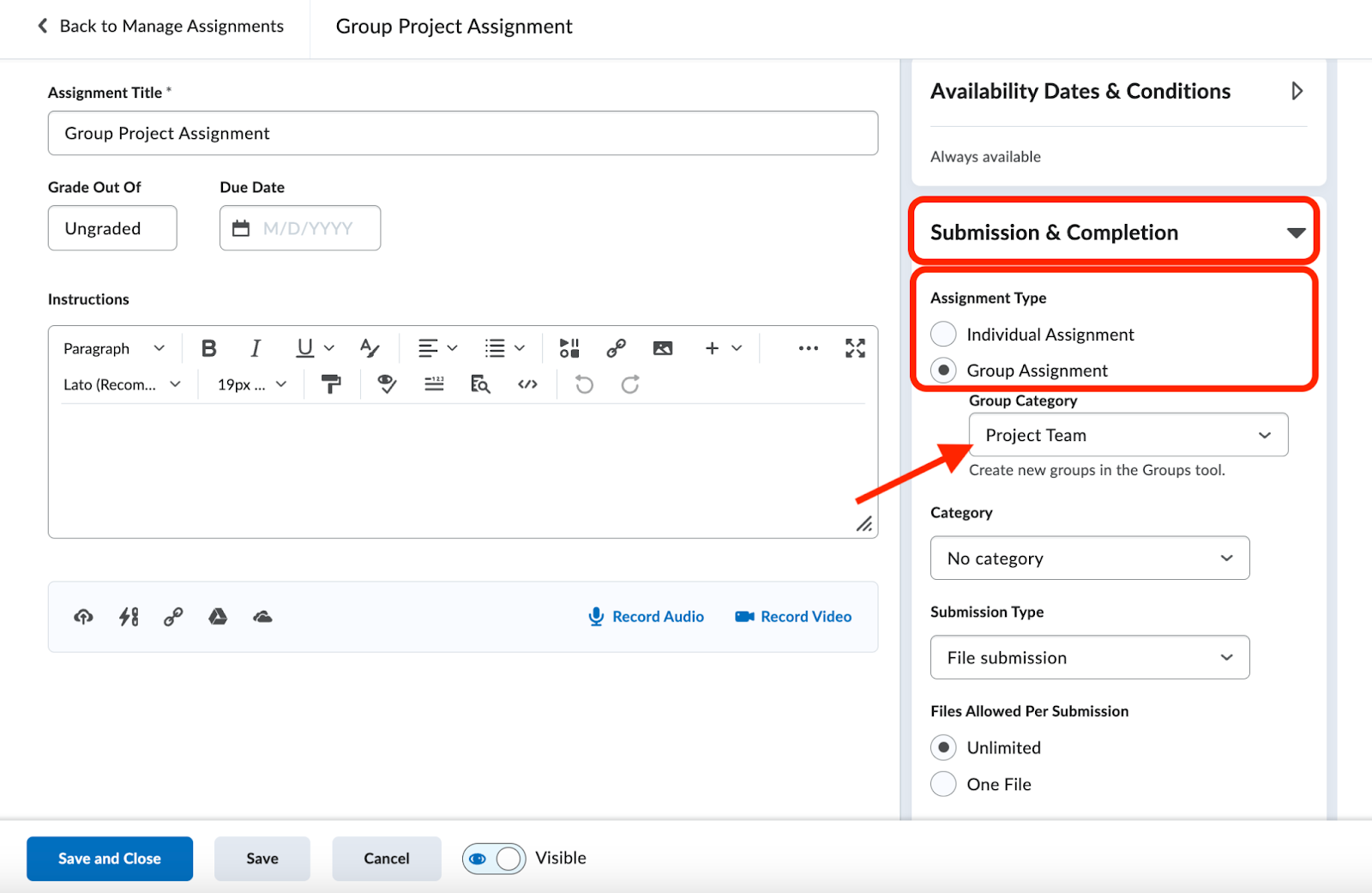Click the format painter icon
The height and width of the screenshot is (893, 1372).
[331, 384]
